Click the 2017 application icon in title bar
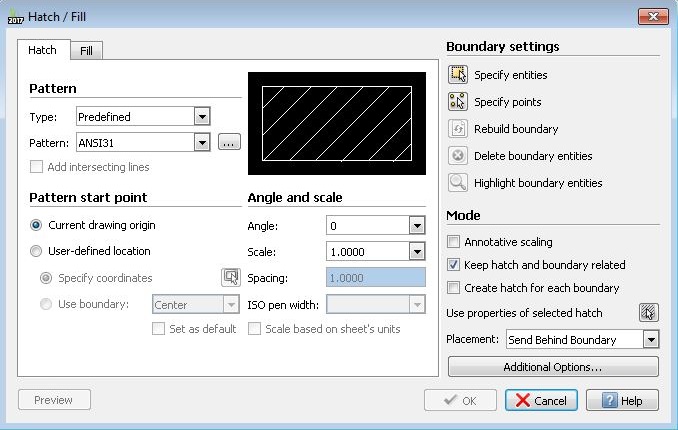 (x=16, y=18)
